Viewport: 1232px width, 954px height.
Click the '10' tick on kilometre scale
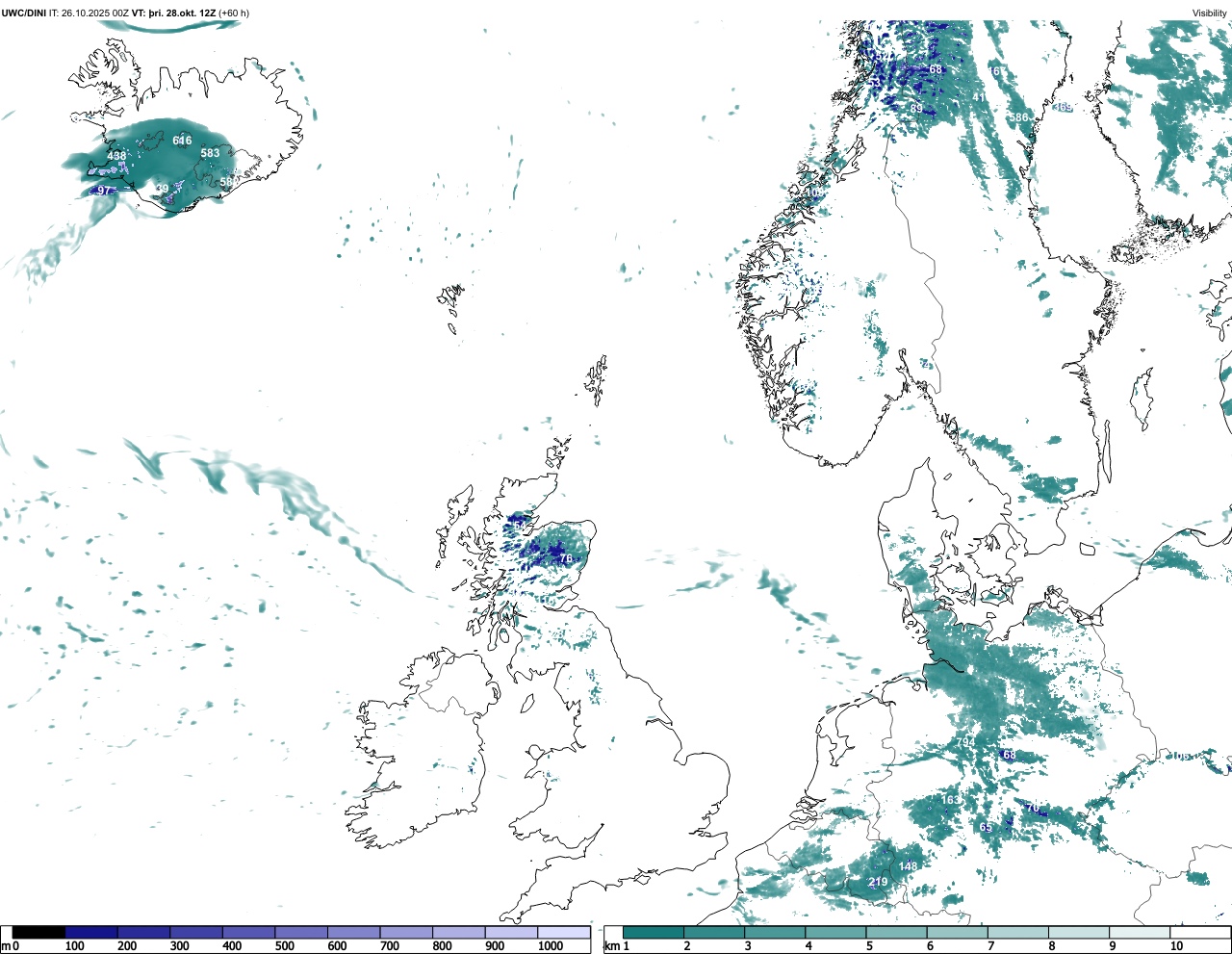pyautogui.click(x=1176, y=946)
